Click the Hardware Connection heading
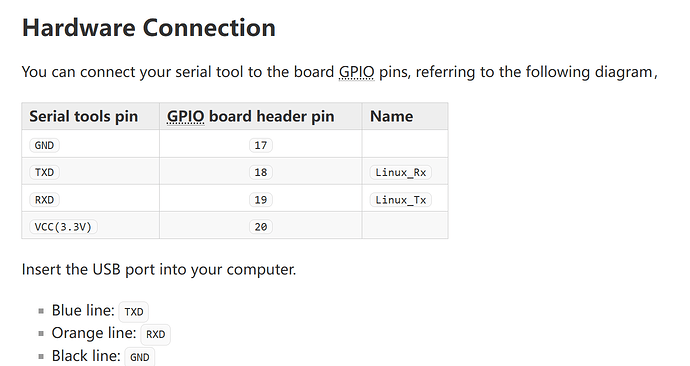The width and height of the screenshot is (690, 366). [149, 28]
